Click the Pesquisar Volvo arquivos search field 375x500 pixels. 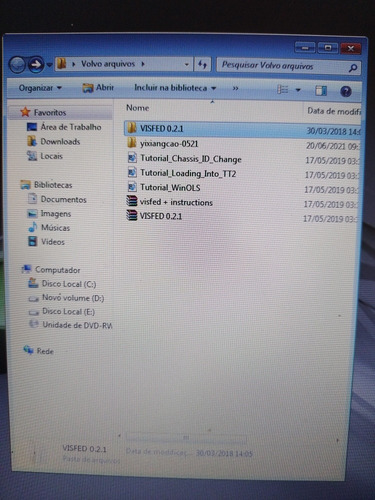pos(283,66)
